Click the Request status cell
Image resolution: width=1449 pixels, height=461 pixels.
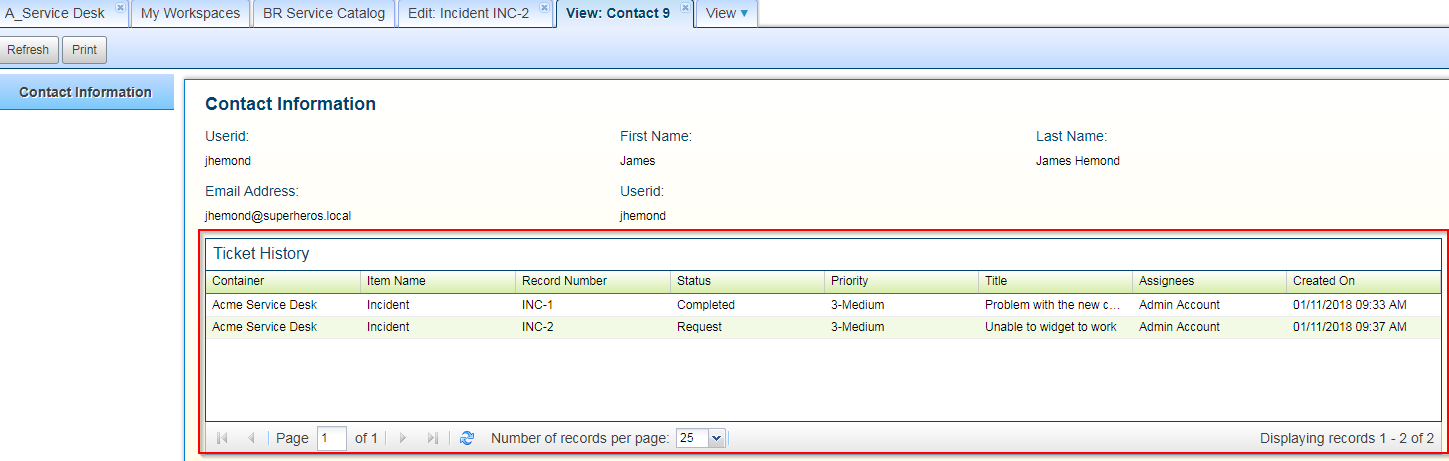[x=747, y=327]
